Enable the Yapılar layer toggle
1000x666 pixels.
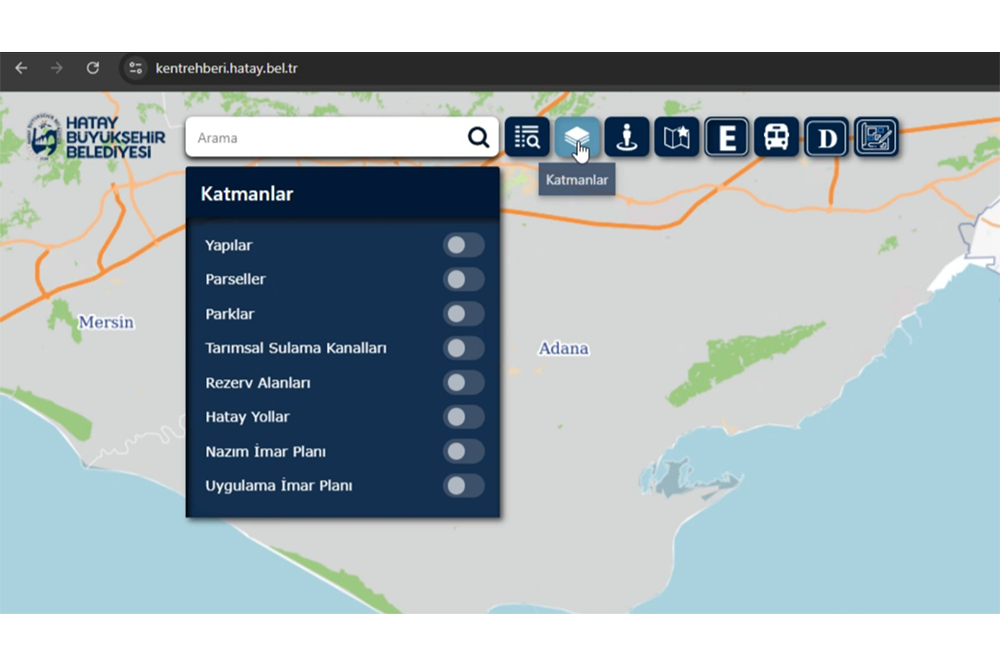pyautogui.click(x=463, y=245)
